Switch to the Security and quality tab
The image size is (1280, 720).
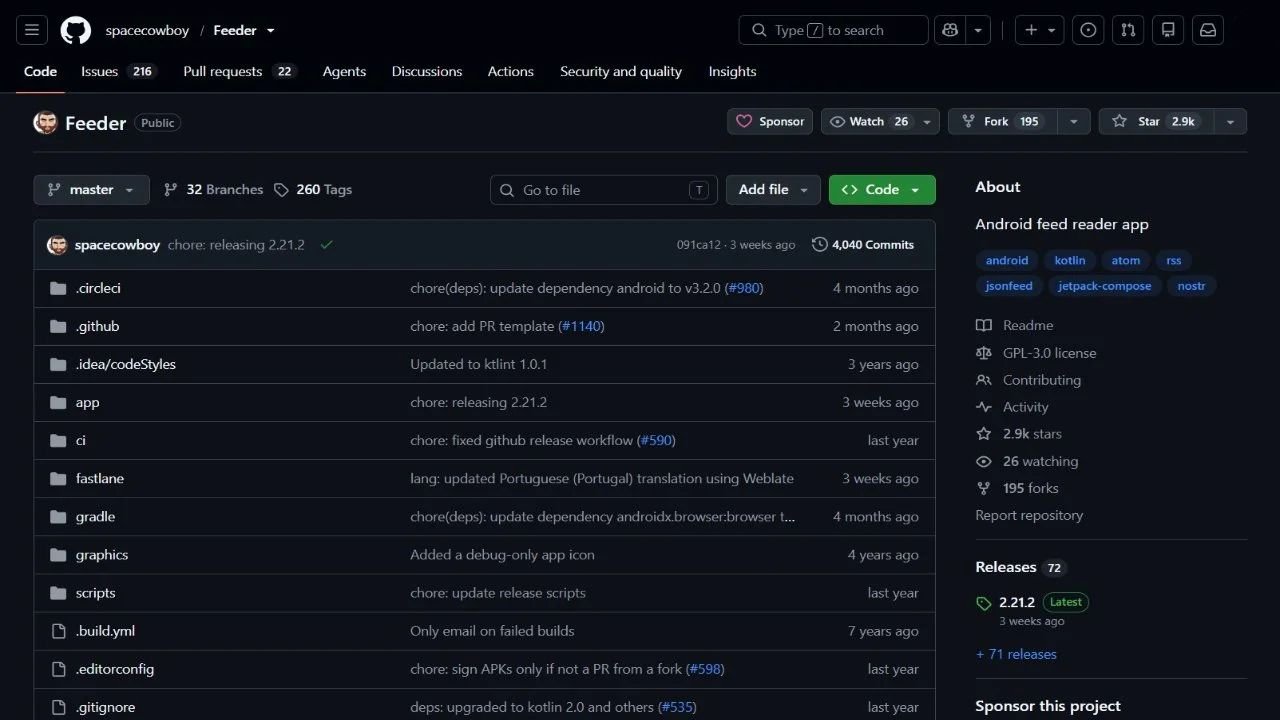point(621,71)
